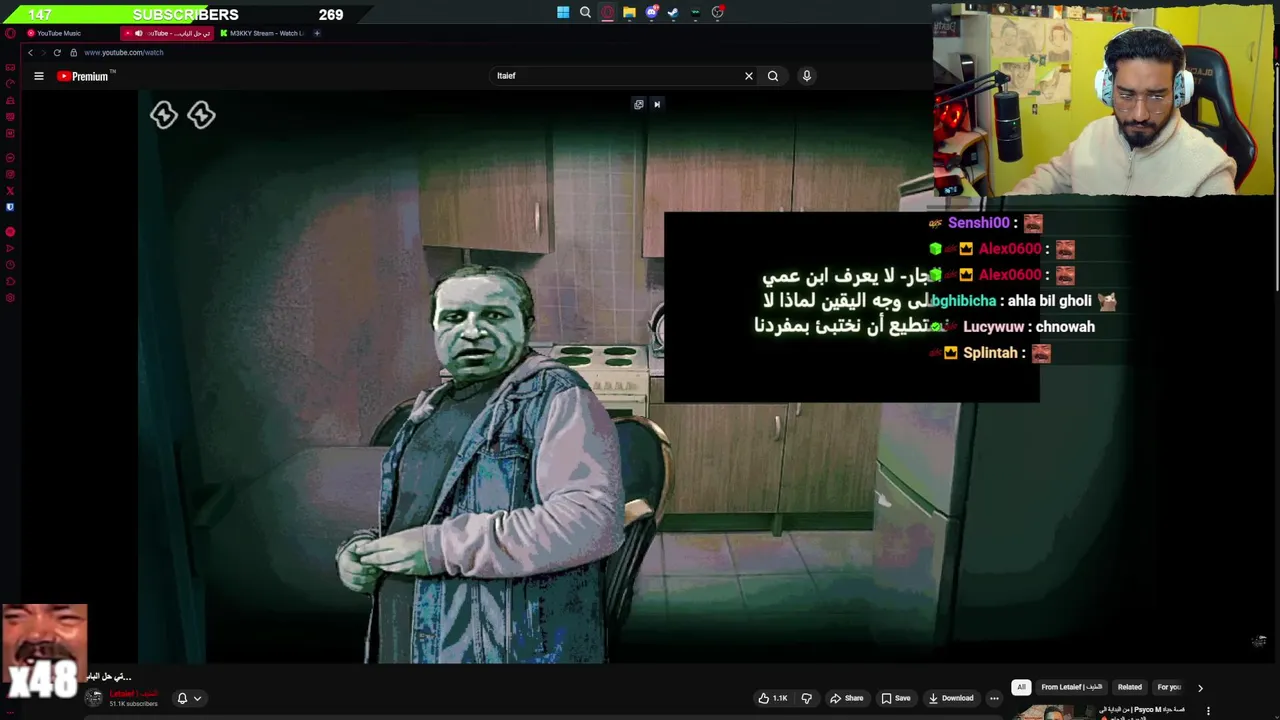Toggle the channel notification bell
1280x720 pixels.
[x=182, y=698]
